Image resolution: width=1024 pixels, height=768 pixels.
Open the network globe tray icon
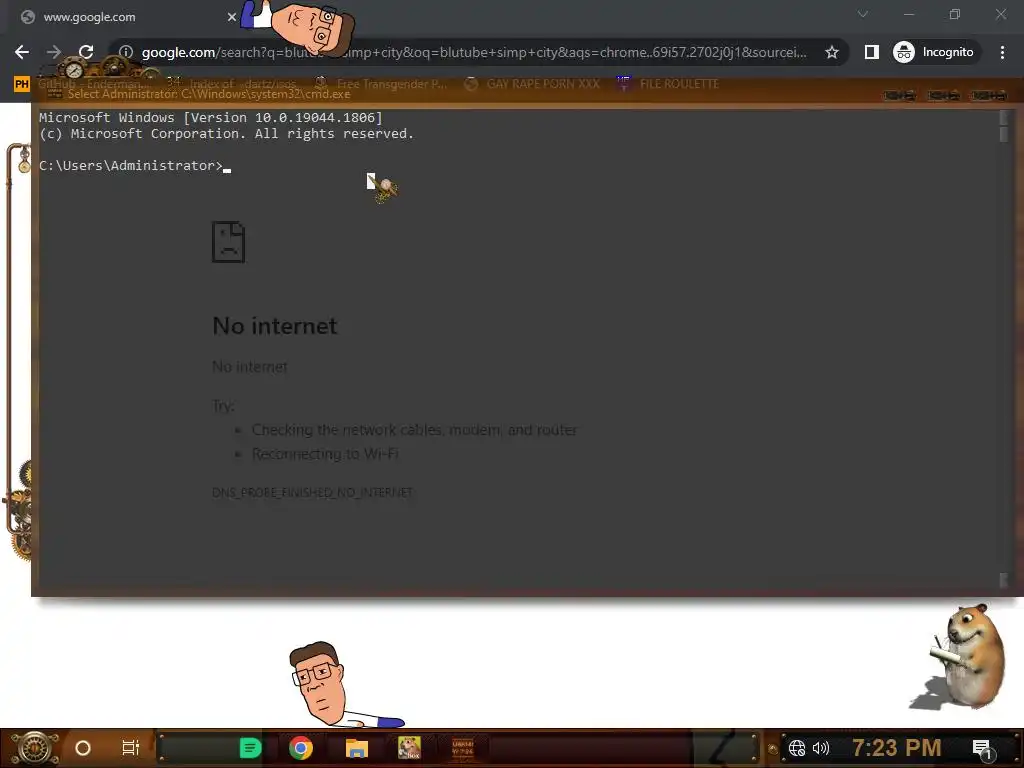point(797,748)
